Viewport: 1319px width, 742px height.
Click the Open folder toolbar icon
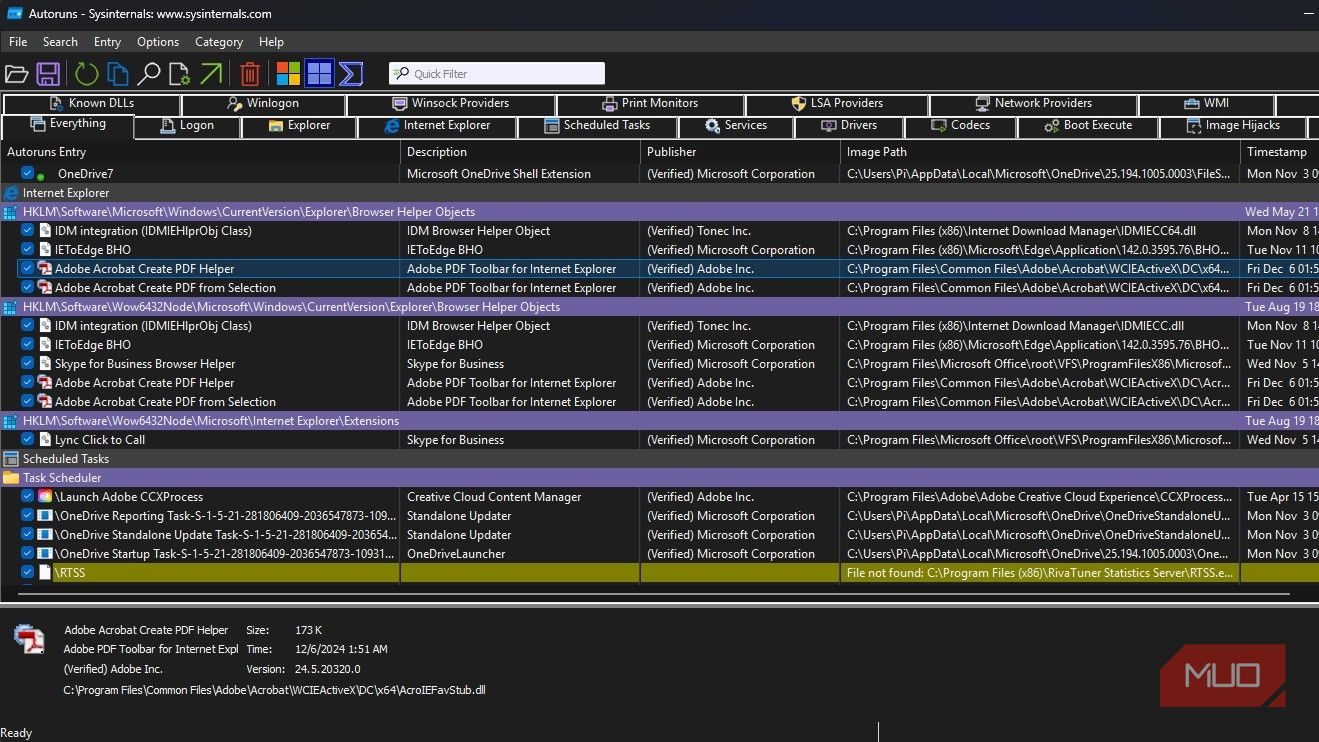tap(16, 74)
